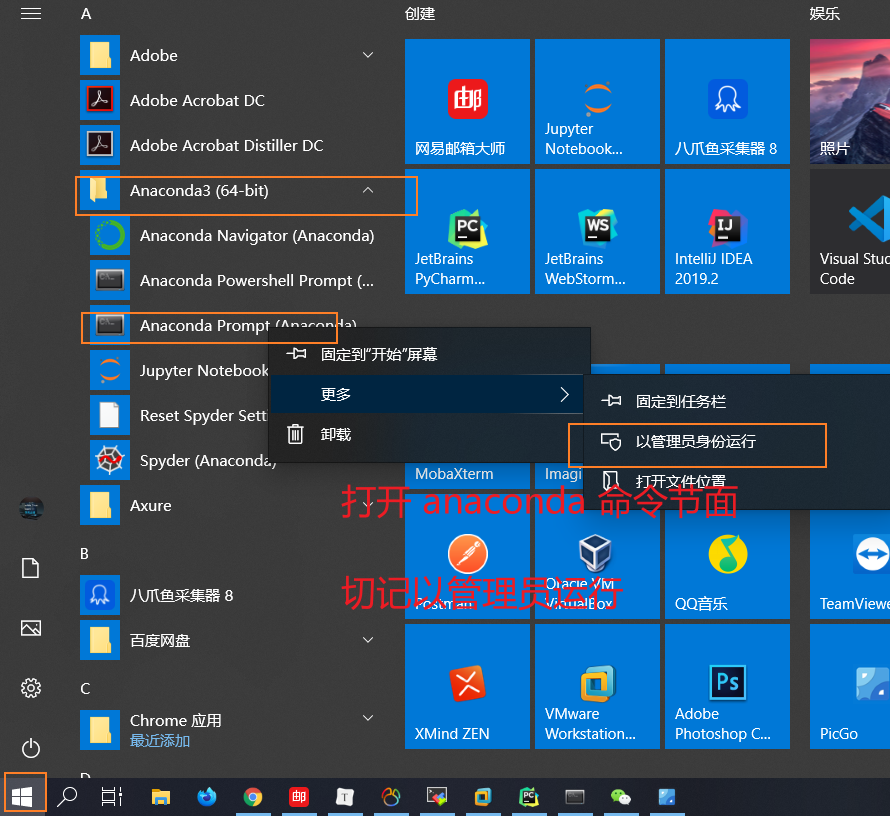Screen dimensions: 890x816
Task: Open Documents from the left rail
Action: (31, 568)
